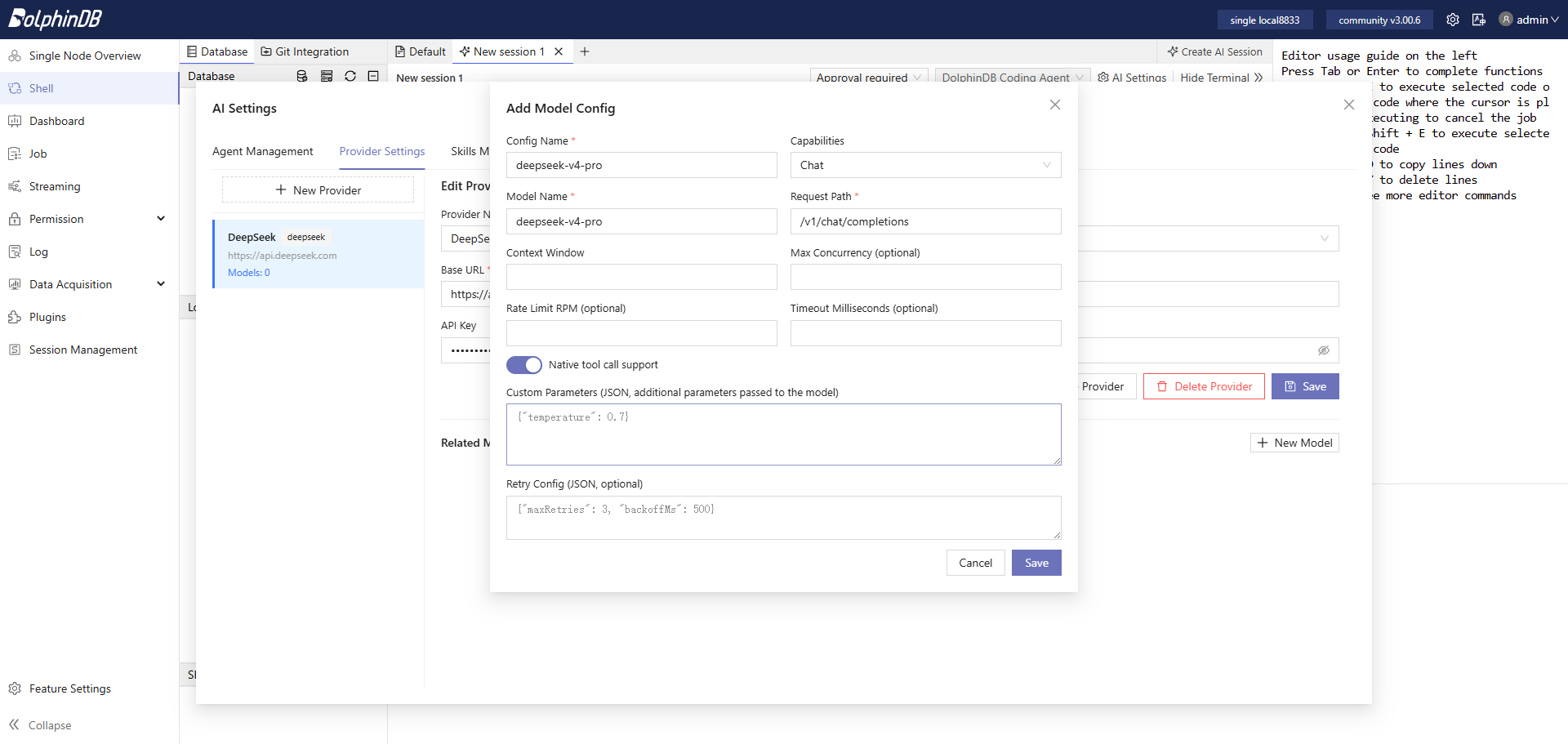1568x744 pixels.
Task: Collapse the left sidebar
Action: [x=40, y=725]
